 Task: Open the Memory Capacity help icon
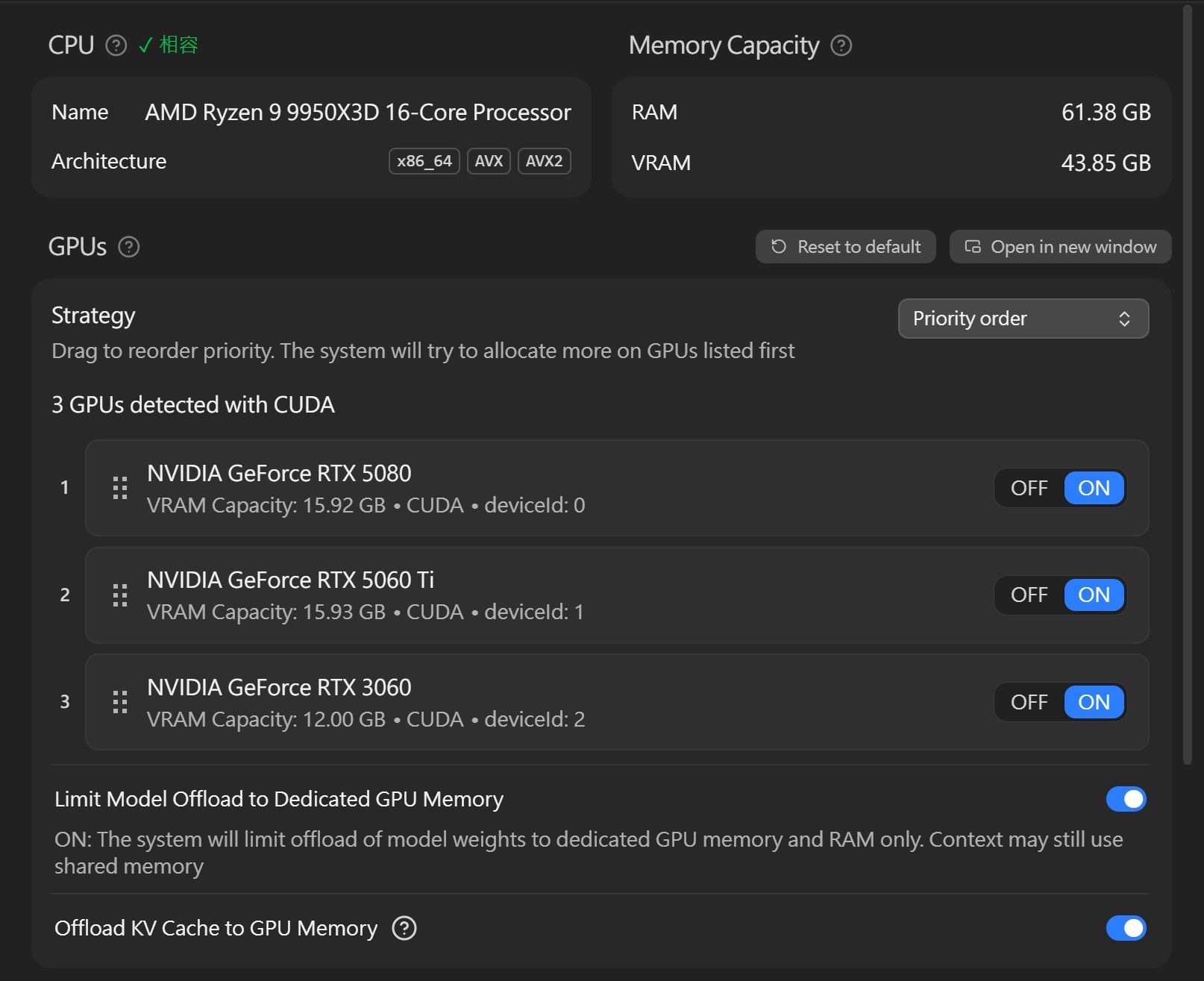[x=841, y=46]
